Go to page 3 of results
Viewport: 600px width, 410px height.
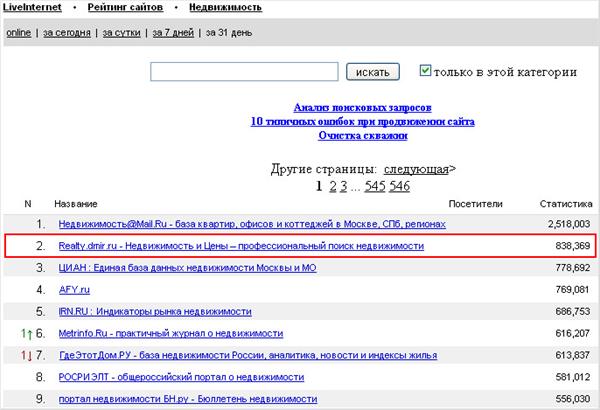tap(344, 186)
